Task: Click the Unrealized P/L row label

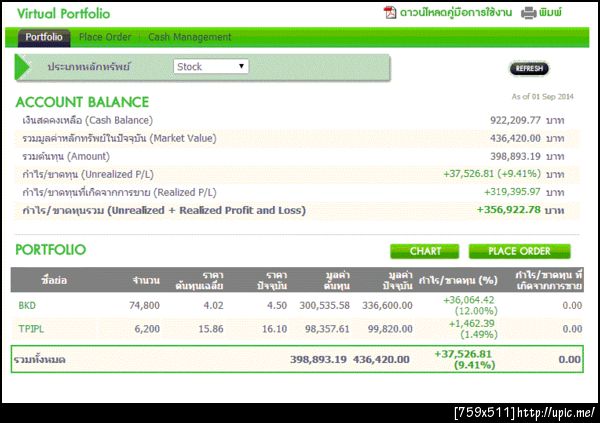Action: (x=88, y=174)
